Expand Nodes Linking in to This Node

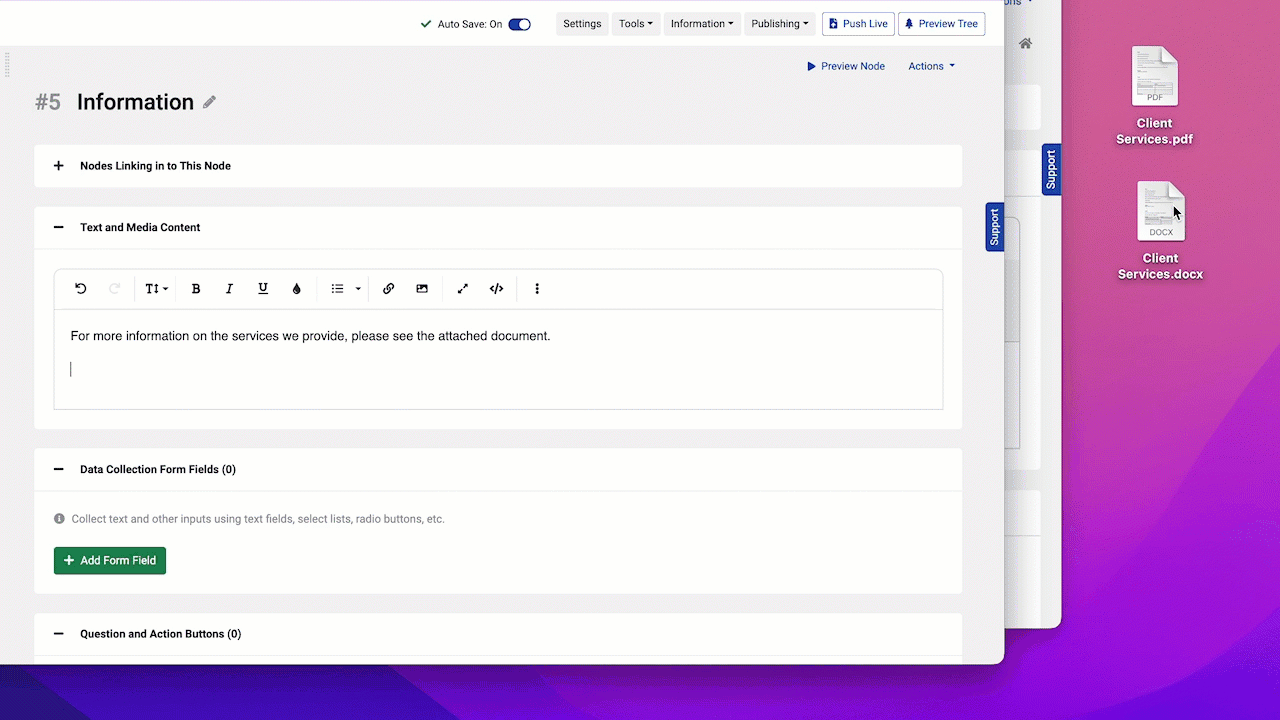tap(59, 166)
